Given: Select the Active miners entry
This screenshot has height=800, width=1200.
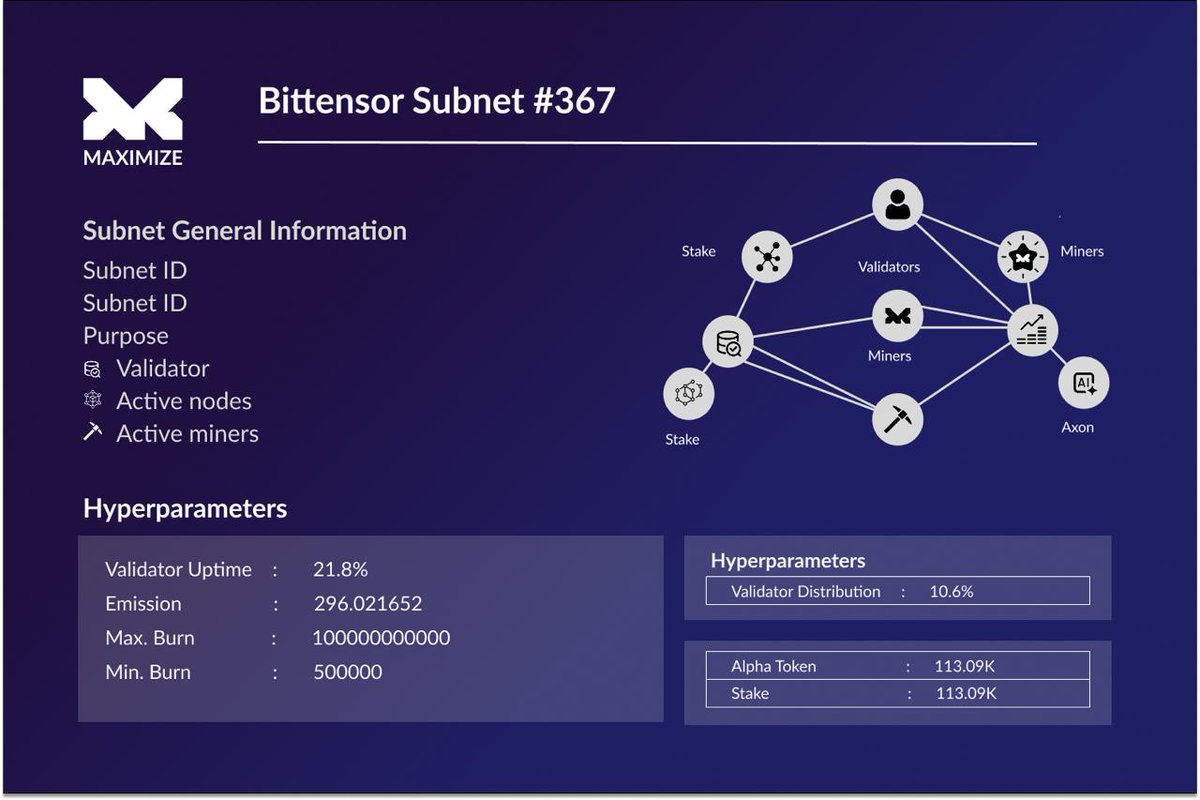Looking at the screenshot, I should point(187,433).
